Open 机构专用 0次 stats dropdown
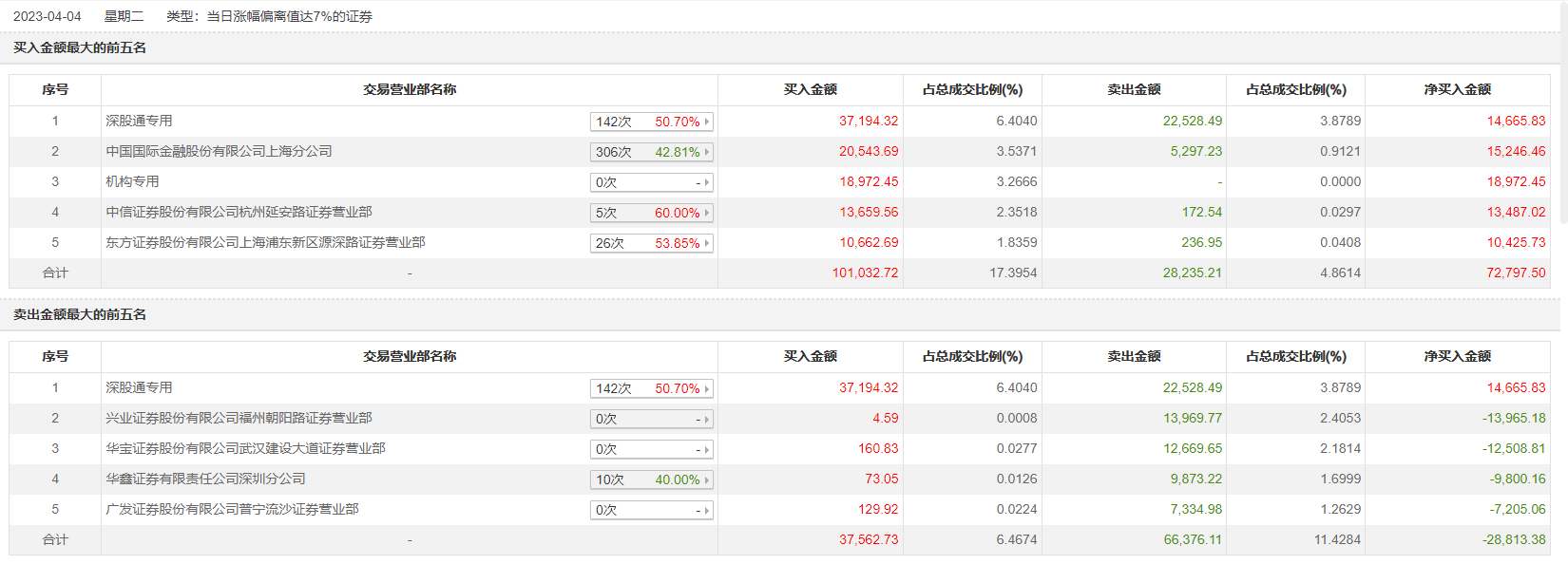This screenshot has height=564, width=1568. [x=651, y=182]
